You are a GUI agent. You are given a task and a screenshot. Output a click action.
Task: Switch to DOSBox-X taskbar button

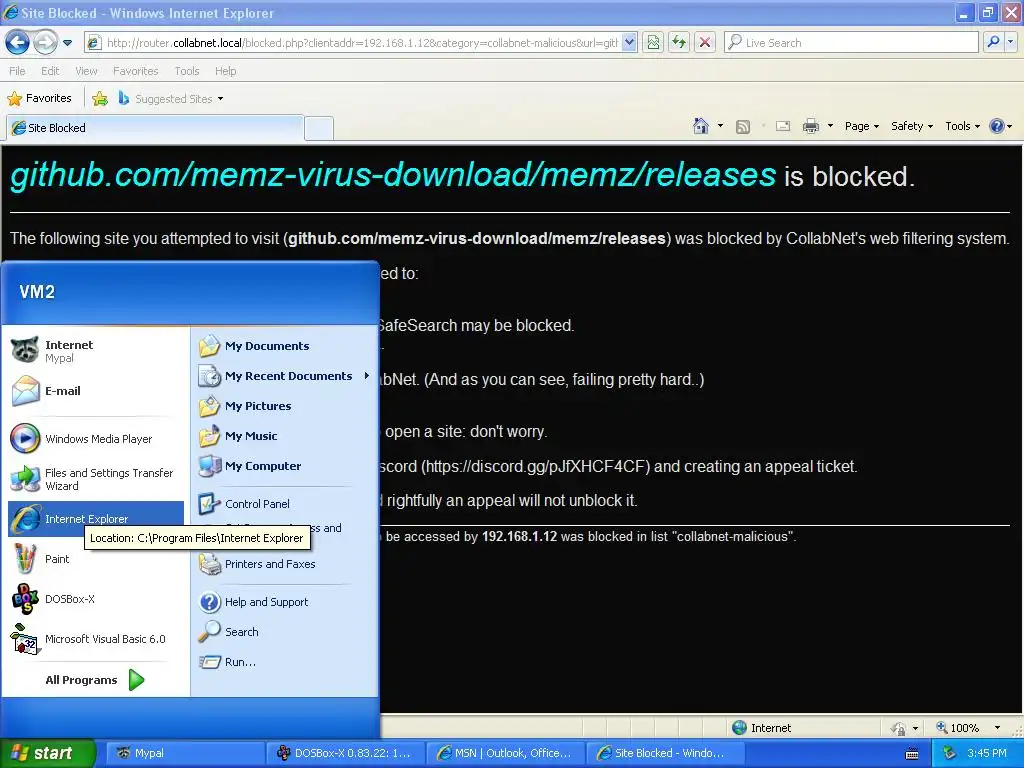tap(346, 754)
